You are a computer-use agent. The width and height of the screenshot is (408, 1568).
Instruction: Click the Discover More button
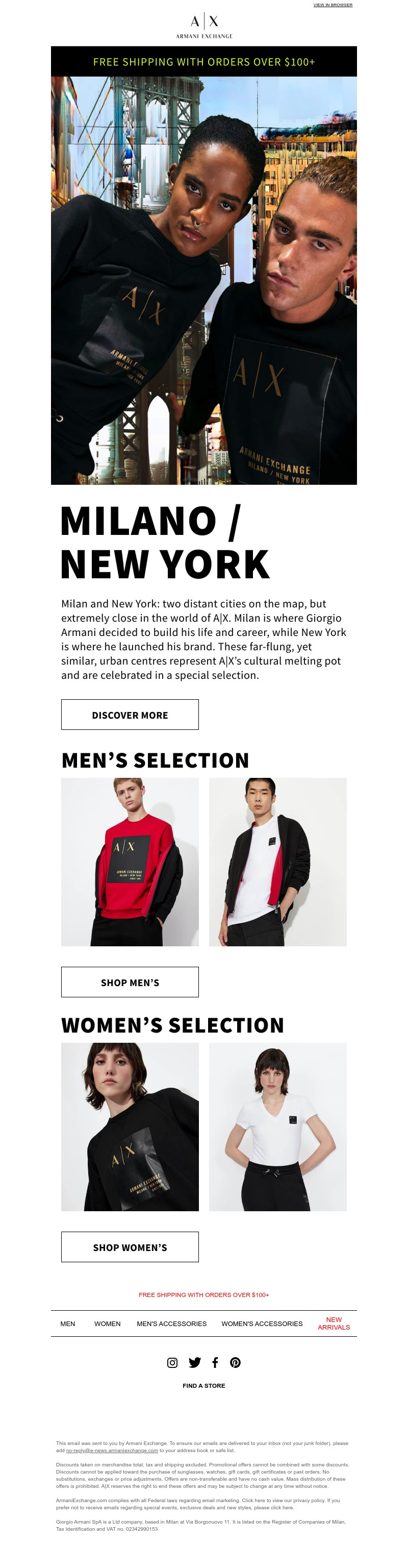coord(130,715)
